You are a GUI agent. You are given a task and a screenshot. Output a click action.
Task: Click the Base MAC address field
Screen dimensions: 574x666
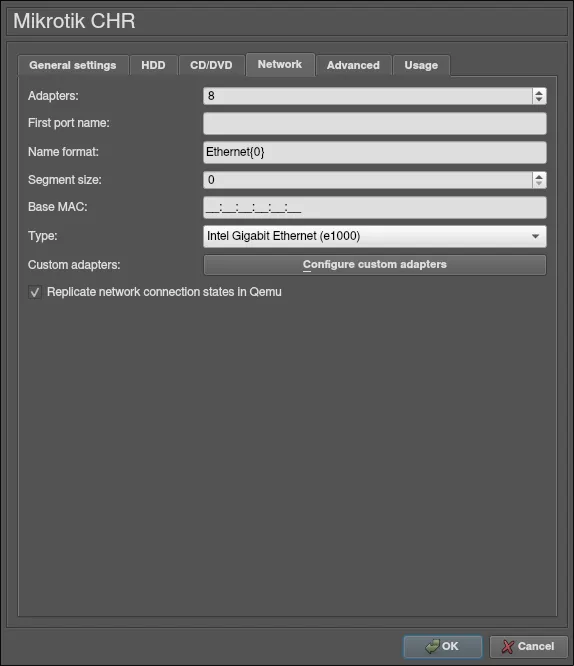pos(375,208)
